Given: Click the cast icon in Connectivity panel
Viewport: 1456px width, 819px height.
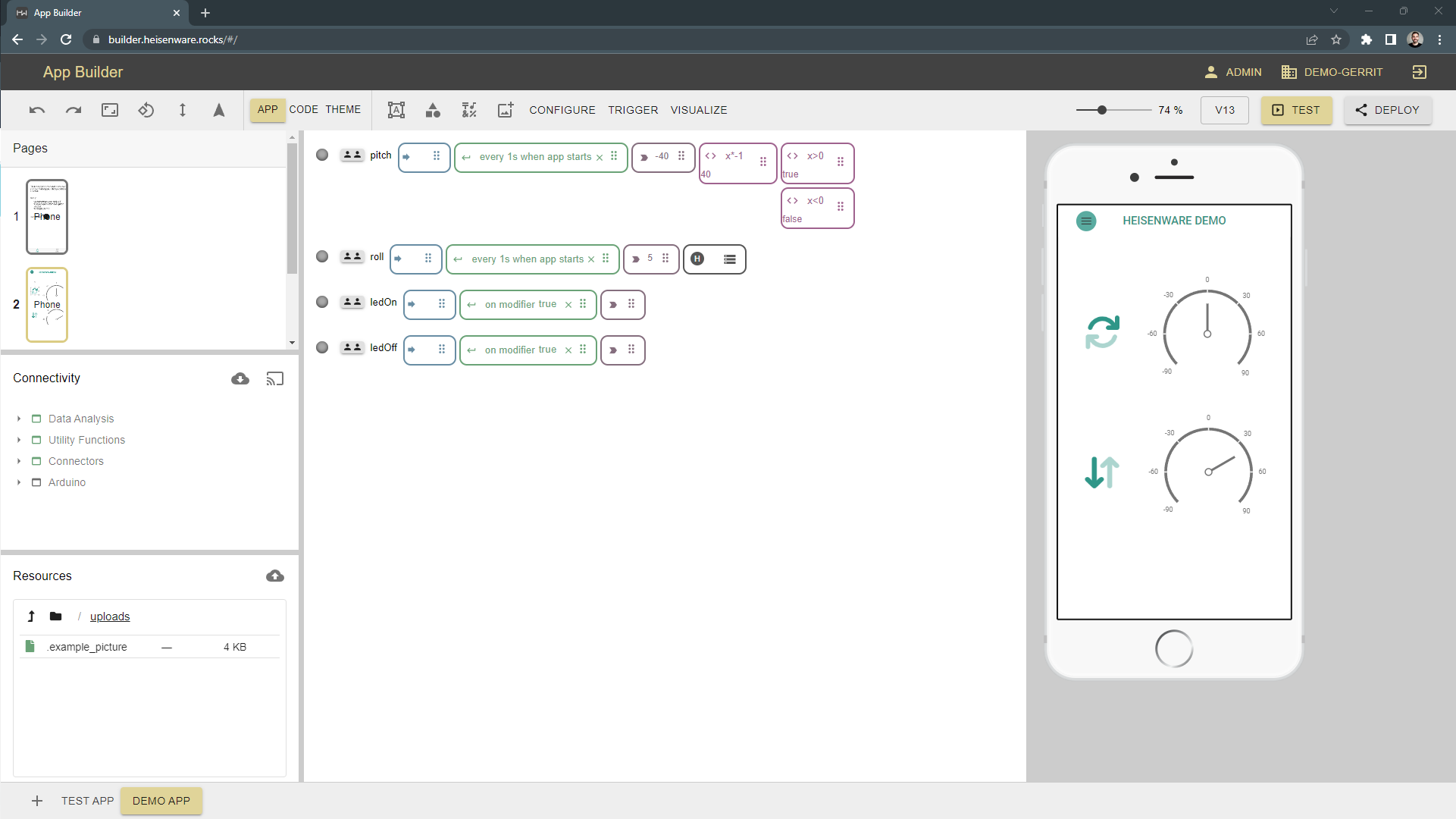Looking at the screenshot, I should click(275, 378).
